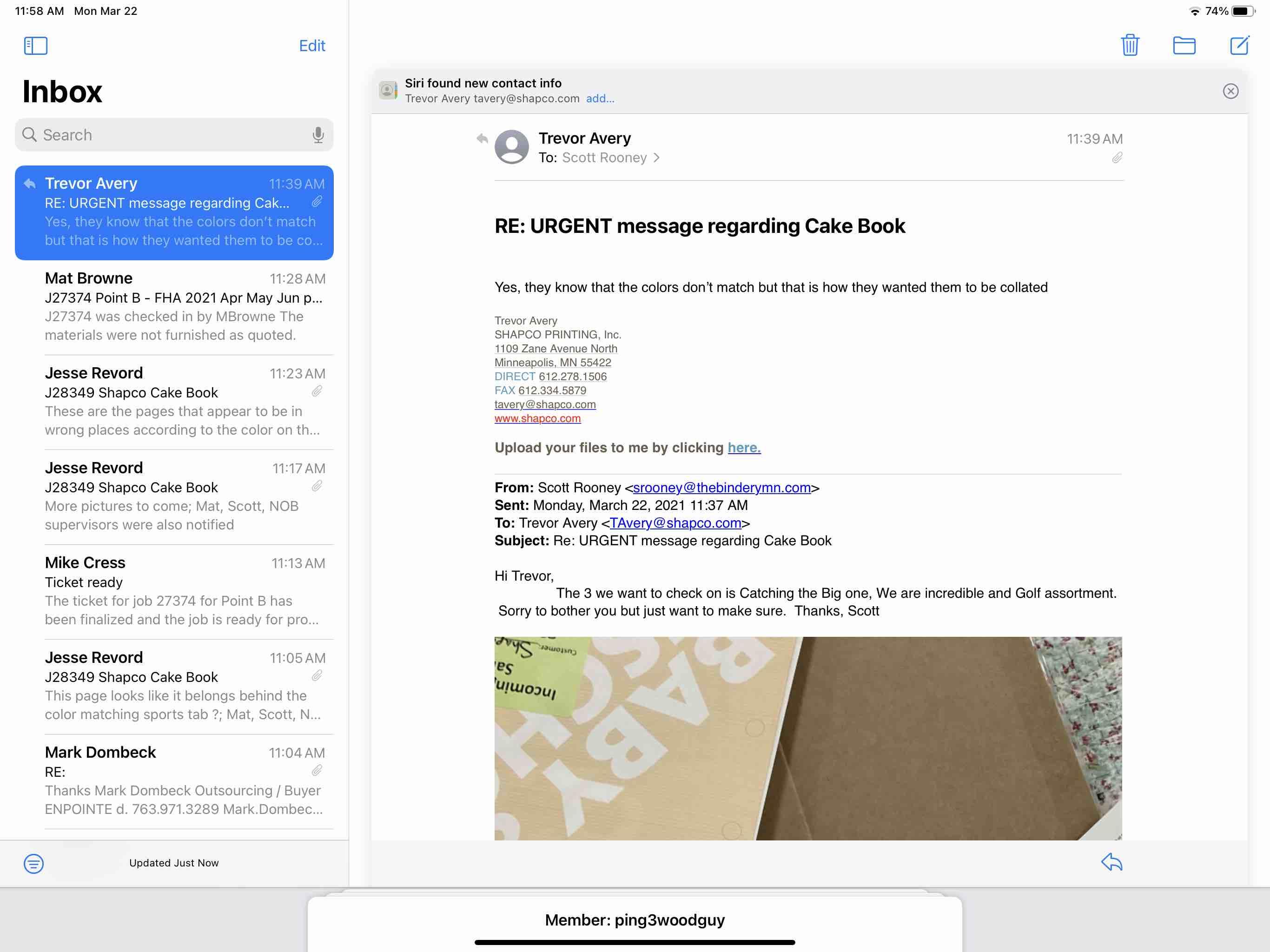Expand recipient details next to Scott Rooney
1270x952 pixels.
(656, 158)
